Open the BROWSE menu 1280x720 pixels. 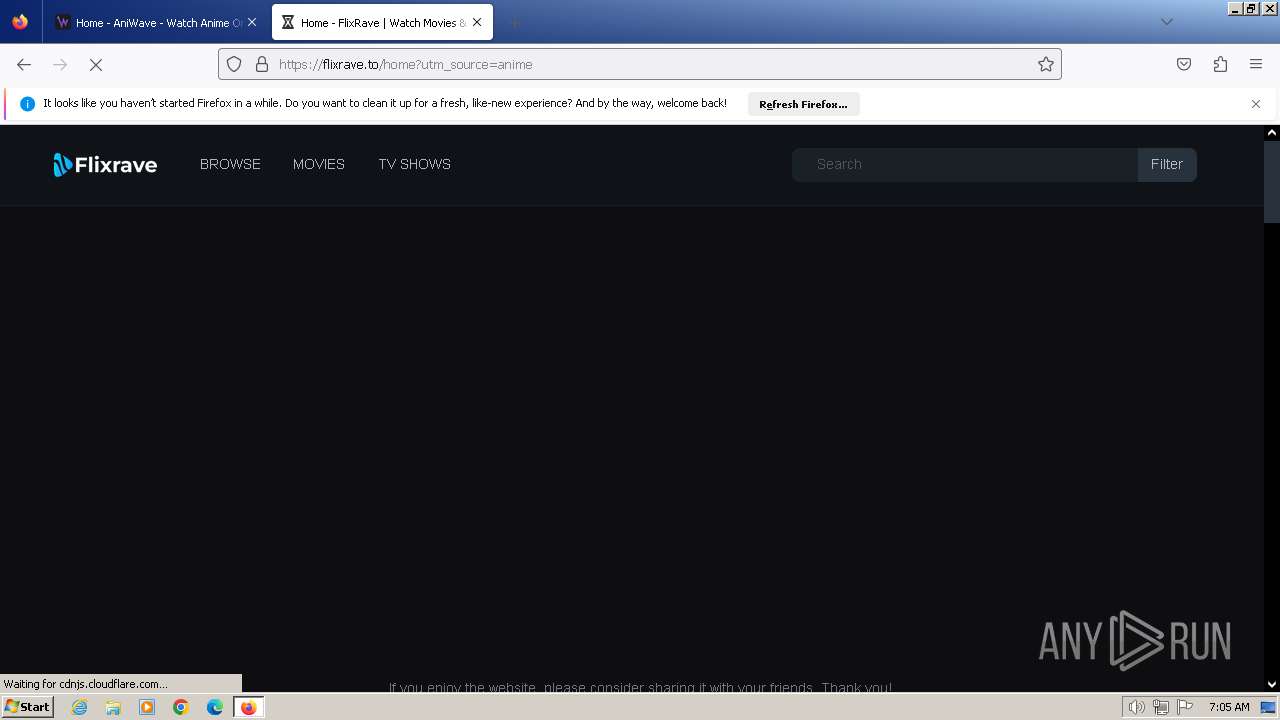(x=230, y=164)
